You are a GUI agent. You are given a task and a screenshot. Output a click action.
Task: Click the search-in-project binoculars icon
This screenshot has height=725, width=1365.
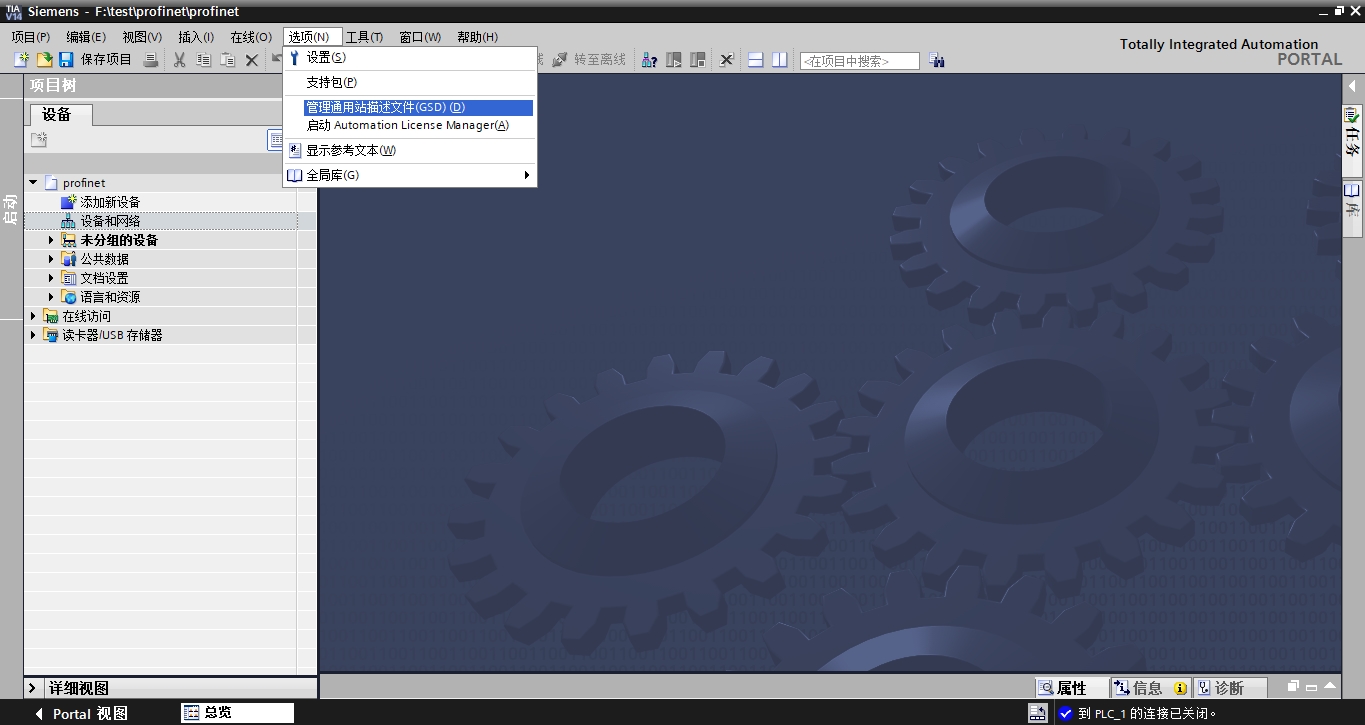click(x=937, y=60)
